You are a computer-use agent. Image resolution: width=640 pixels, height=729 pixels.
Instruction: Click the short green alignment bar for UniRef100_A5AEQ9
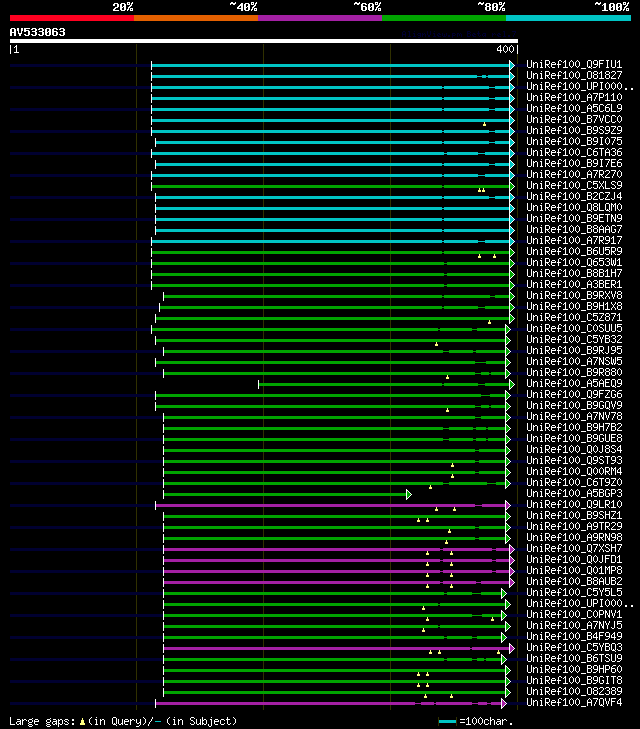384,384
